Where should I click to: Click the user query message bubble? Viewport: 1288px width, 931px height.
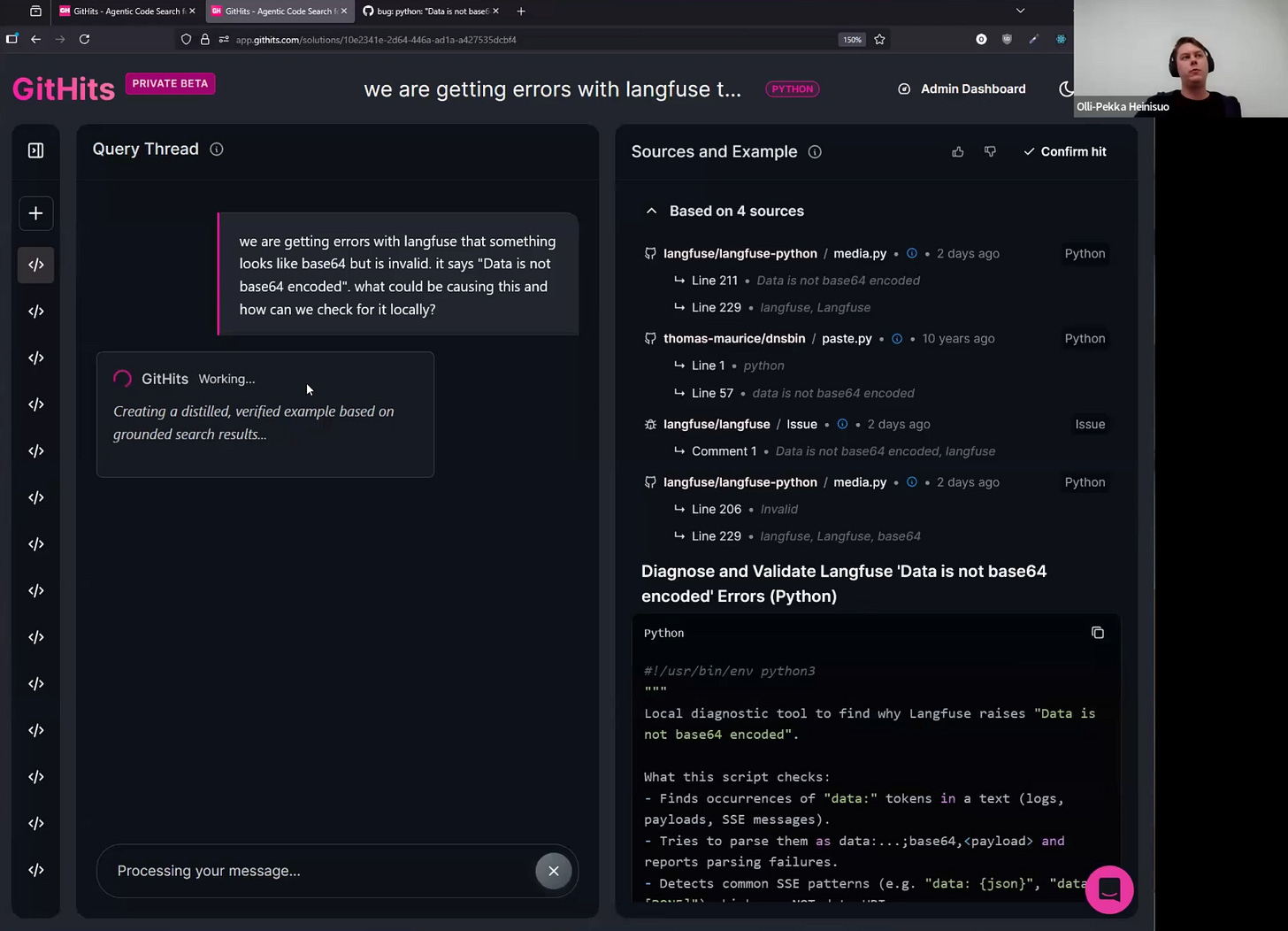pos(398,274)
